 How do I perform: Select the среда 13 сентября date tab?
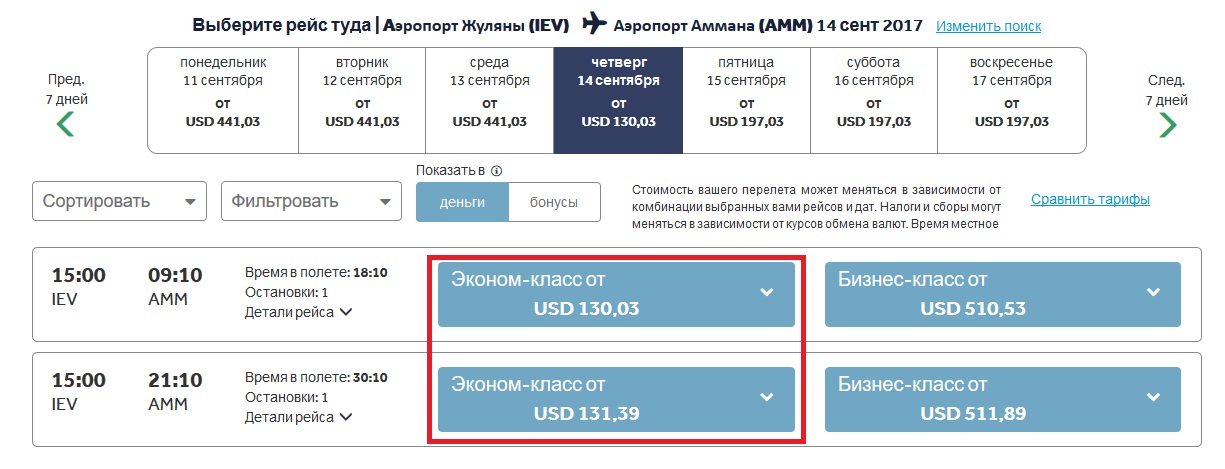pyautogui.click(x=489, y=100)
